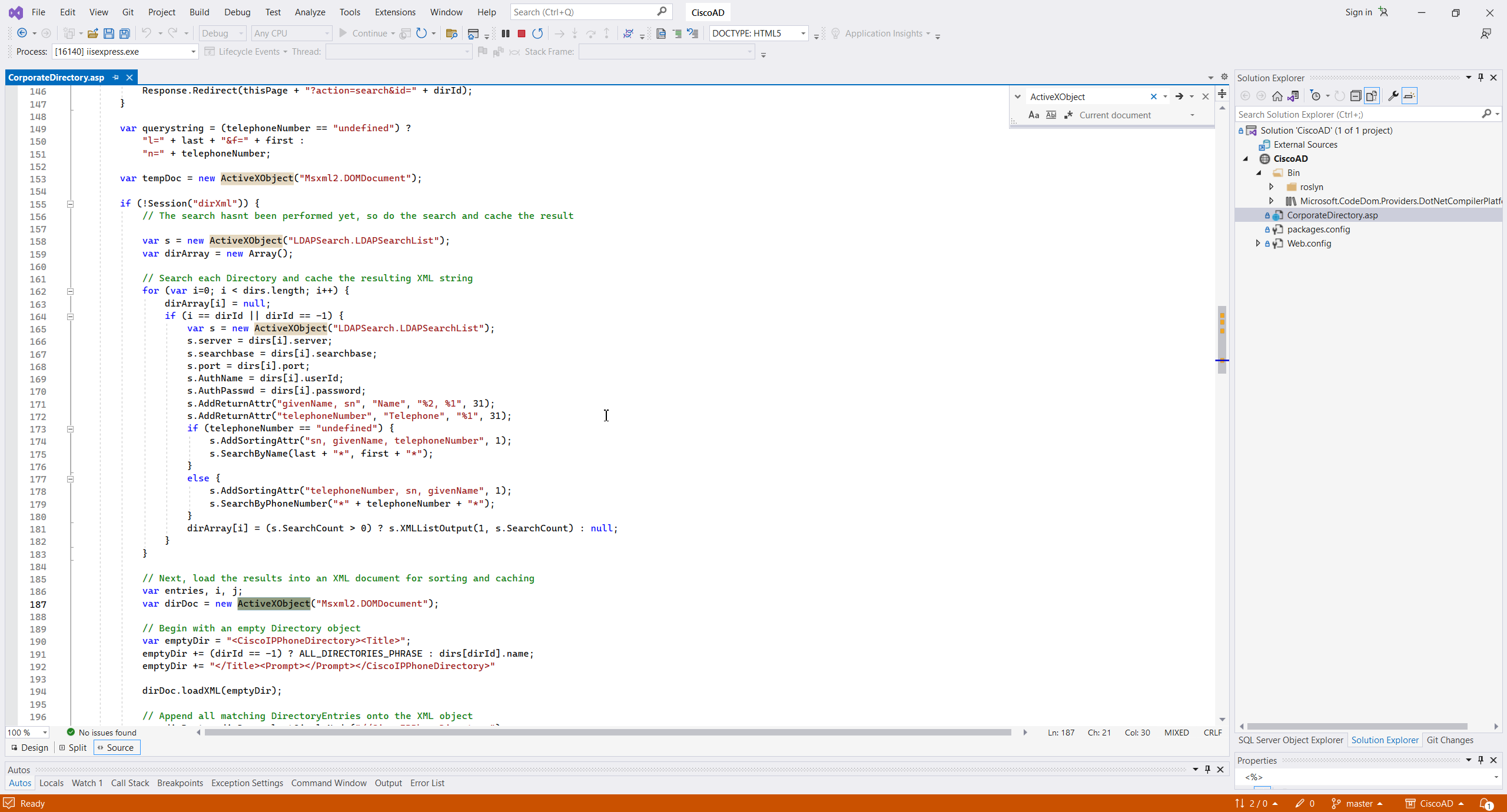Click the Find in Files folder icon
The height and width of the screenshot is (812, 1507).
pos(452,34)
